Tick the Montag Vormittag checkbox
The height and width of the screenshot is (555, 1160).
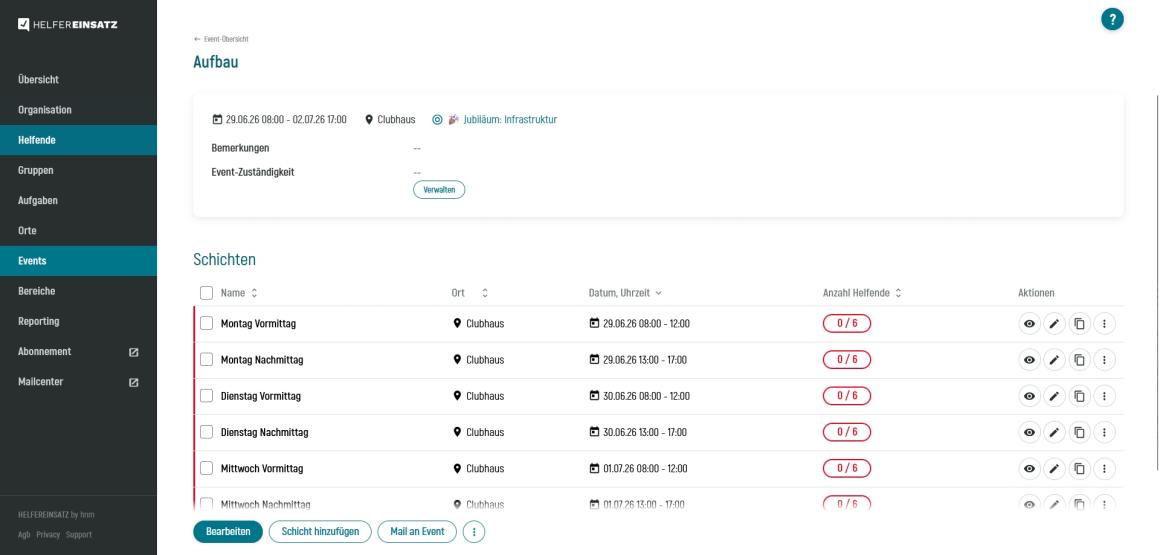[x=207, y=324]
